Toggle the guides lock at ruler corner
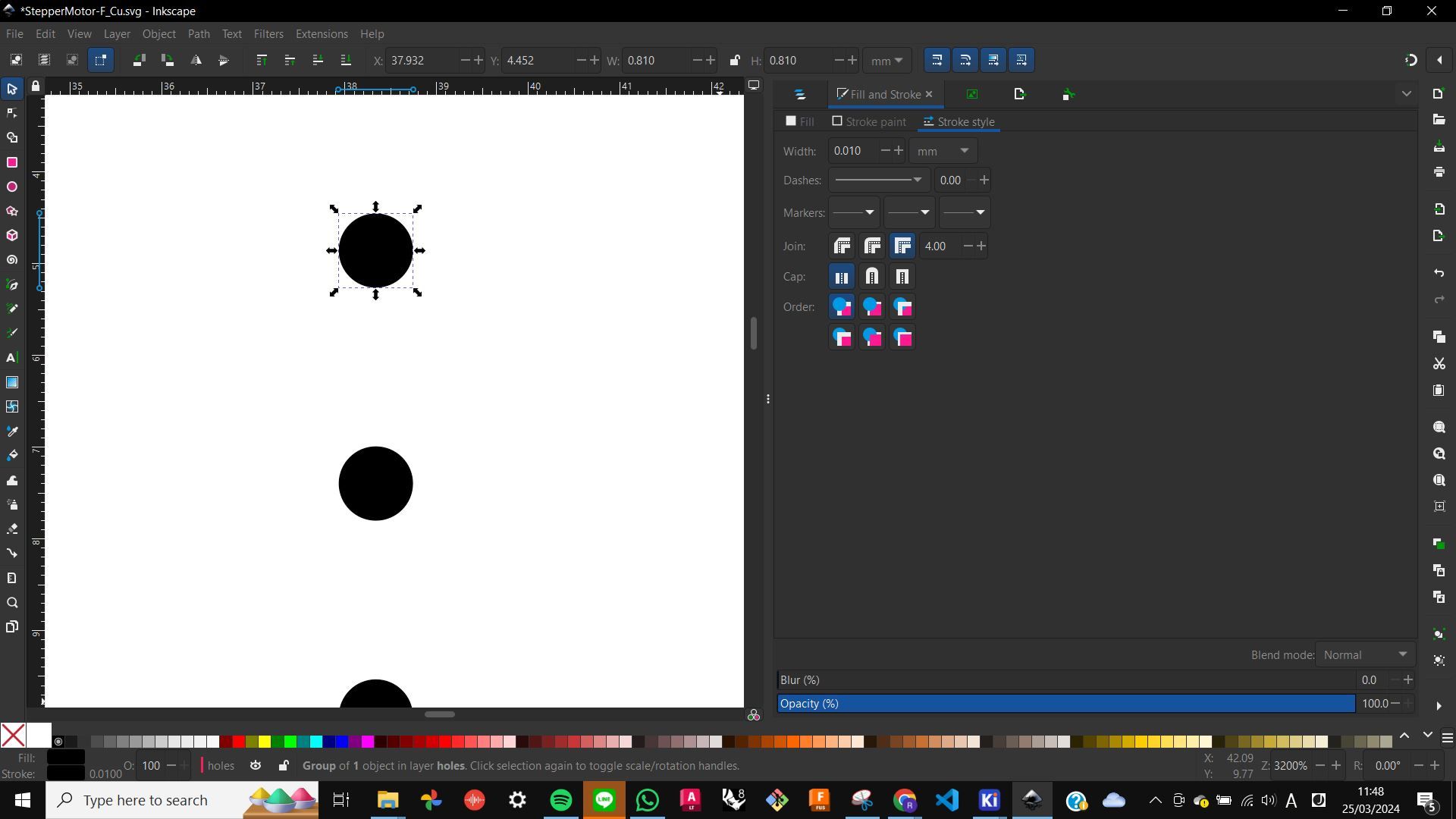This screenshot has width=1456, height=819. click(x=36, y=86)
